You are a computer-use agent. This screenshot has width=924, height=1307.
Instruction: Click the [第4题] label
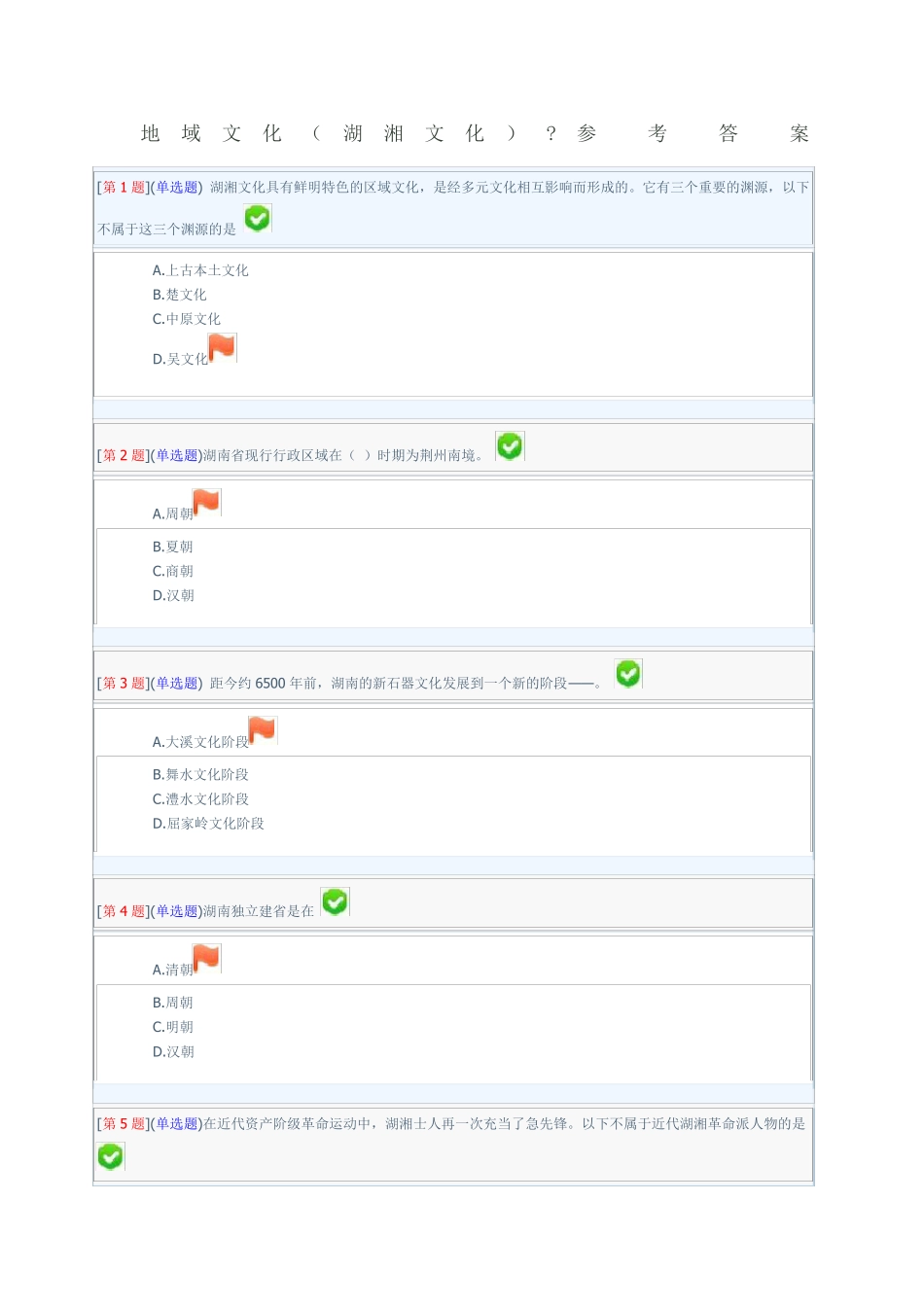(x=124, y=911)
